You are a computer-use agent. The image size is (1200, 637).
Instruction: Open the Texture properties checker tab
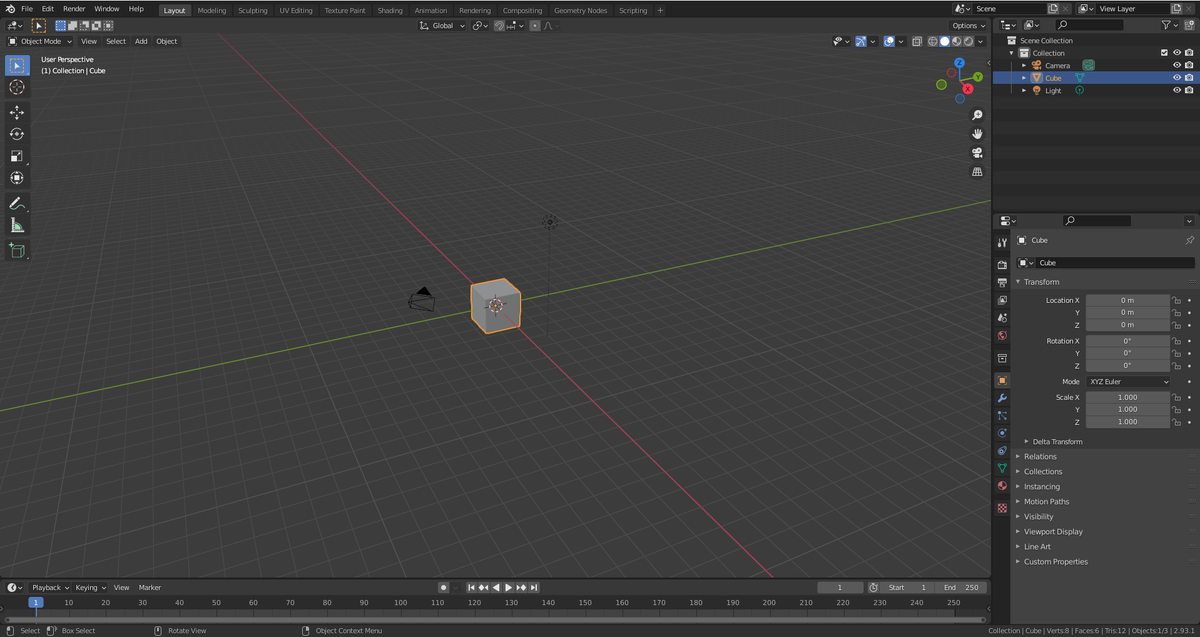[1002, 508]
